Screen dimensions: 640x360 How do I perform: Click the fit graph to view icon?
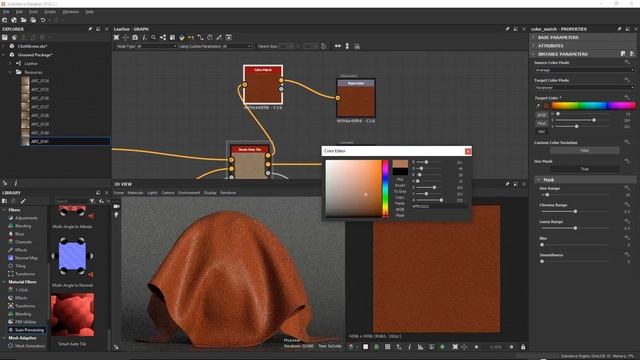point(116,37)
